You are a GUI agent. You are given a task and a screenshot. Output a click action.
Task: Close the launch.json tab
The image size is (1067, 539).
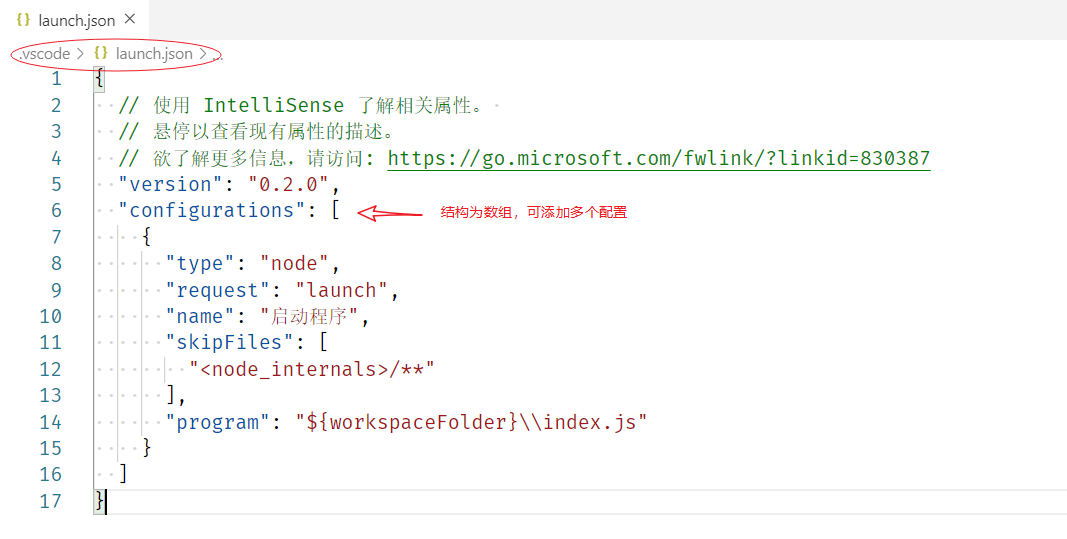[x=130, y=19]
